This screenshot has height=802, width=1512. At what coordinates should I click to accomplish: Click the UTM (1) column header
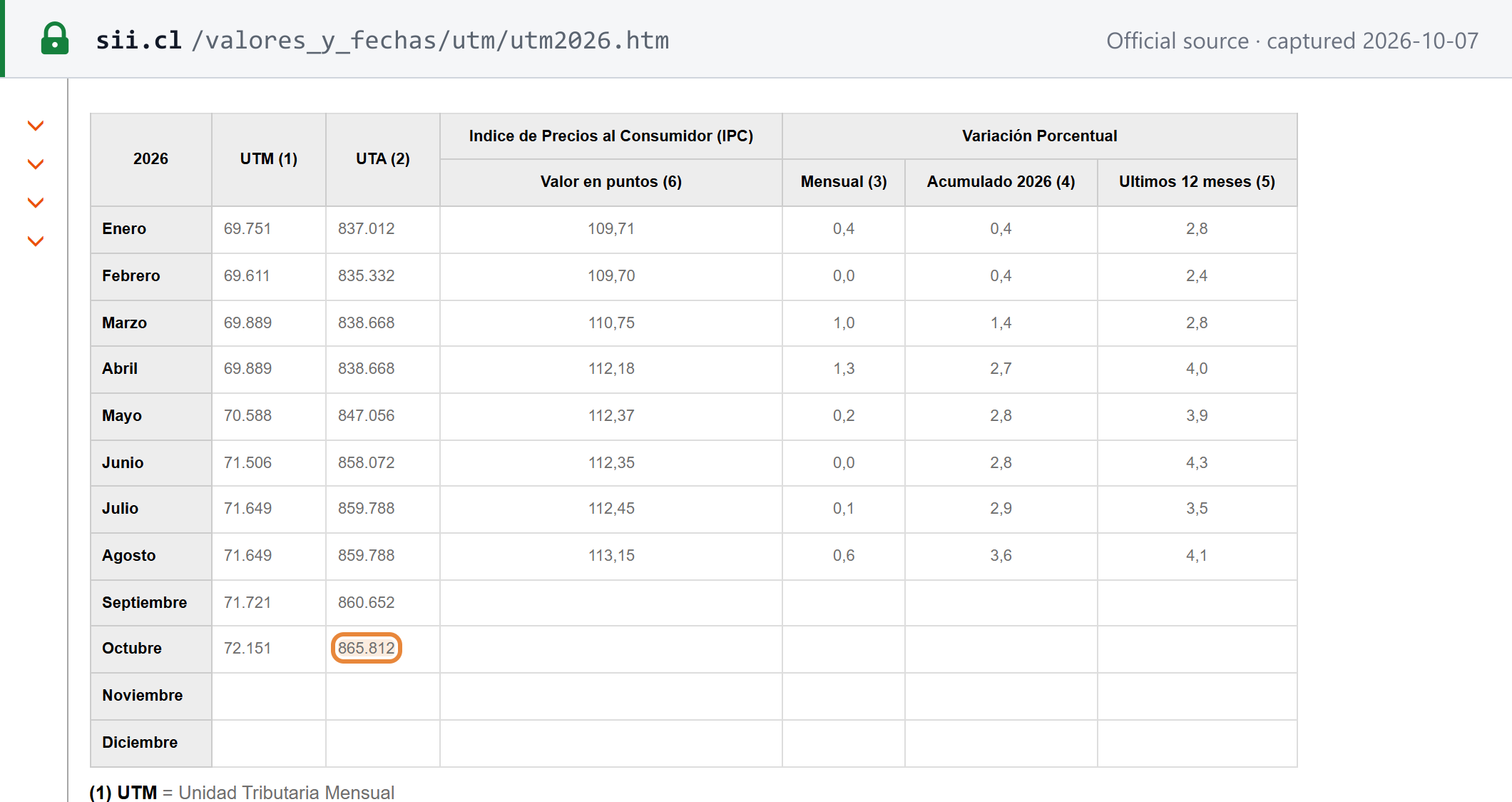click(x=269, y=158)
